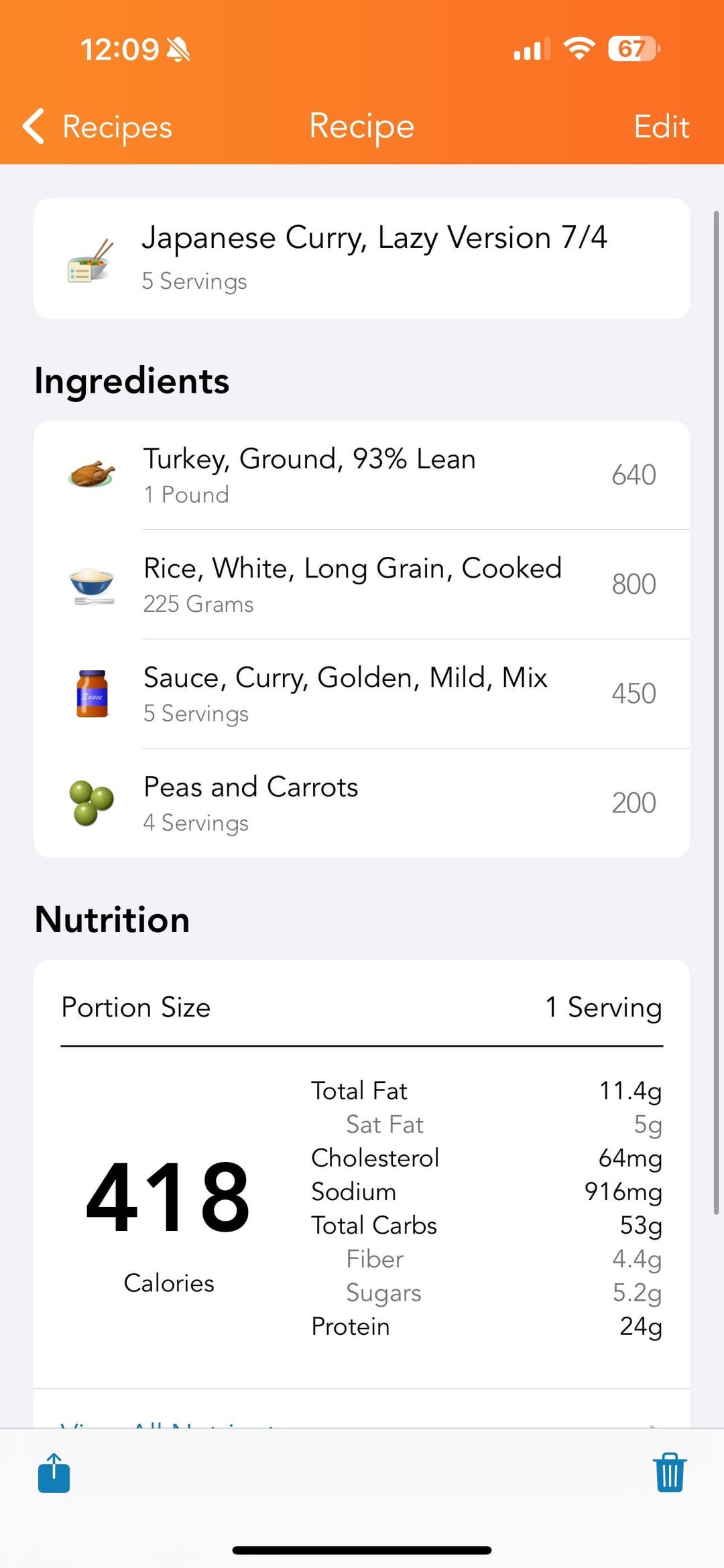Tap the Japanese Curry recipe title card
Image resolution: width=724 pixels, height=1568 pixels.
[x=374, y=258]
